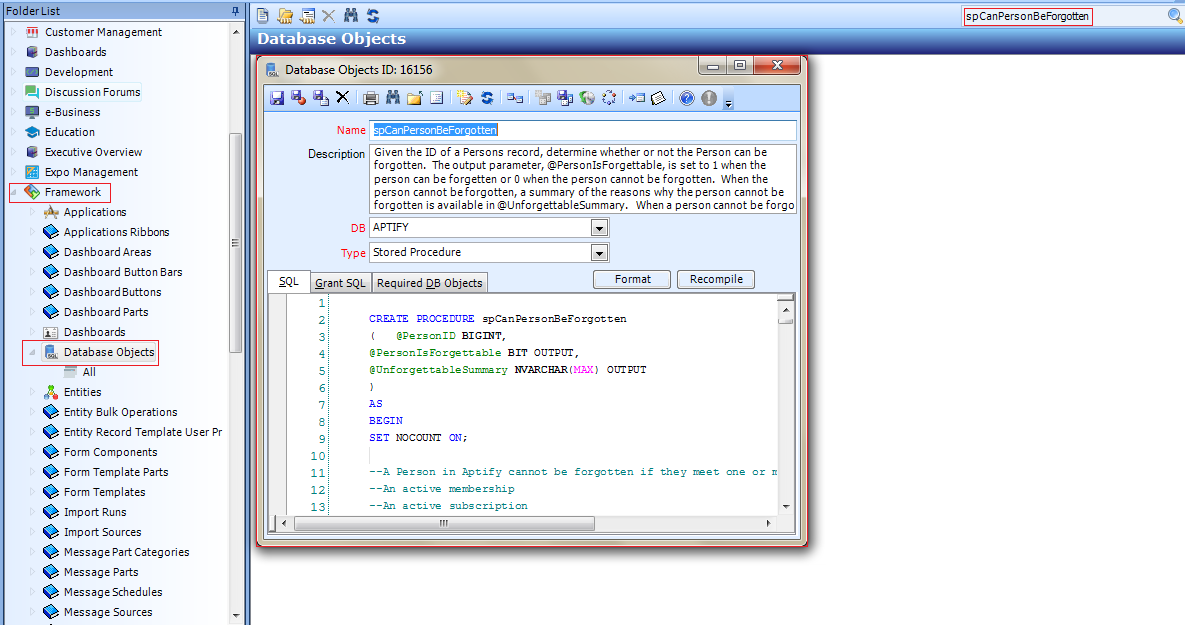
Task: Select Discussion Forums in the Folder List
Action: (92, 92)
